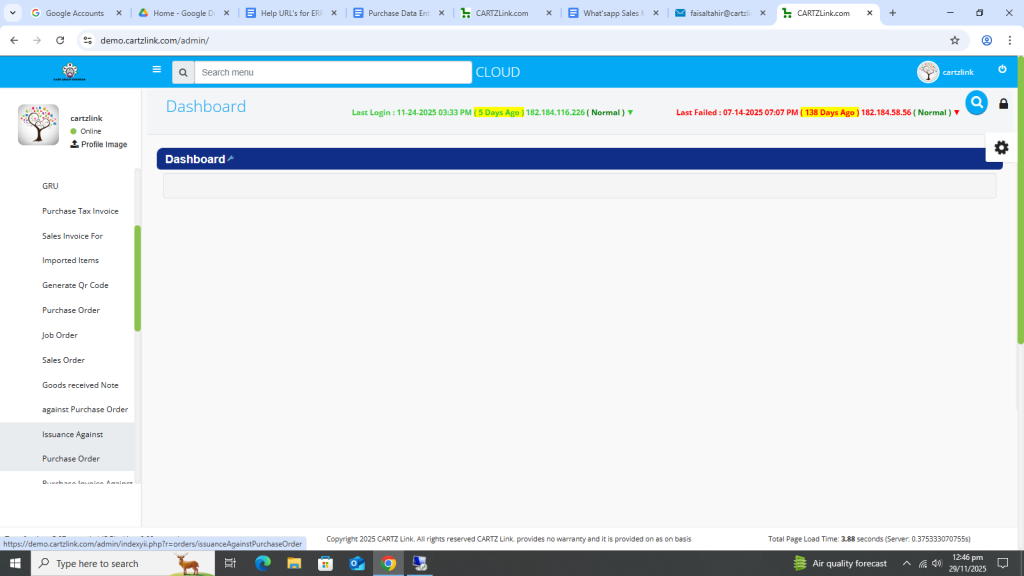Click the Profile Image link
The image size is (1024, 576).
coord(103,145)
